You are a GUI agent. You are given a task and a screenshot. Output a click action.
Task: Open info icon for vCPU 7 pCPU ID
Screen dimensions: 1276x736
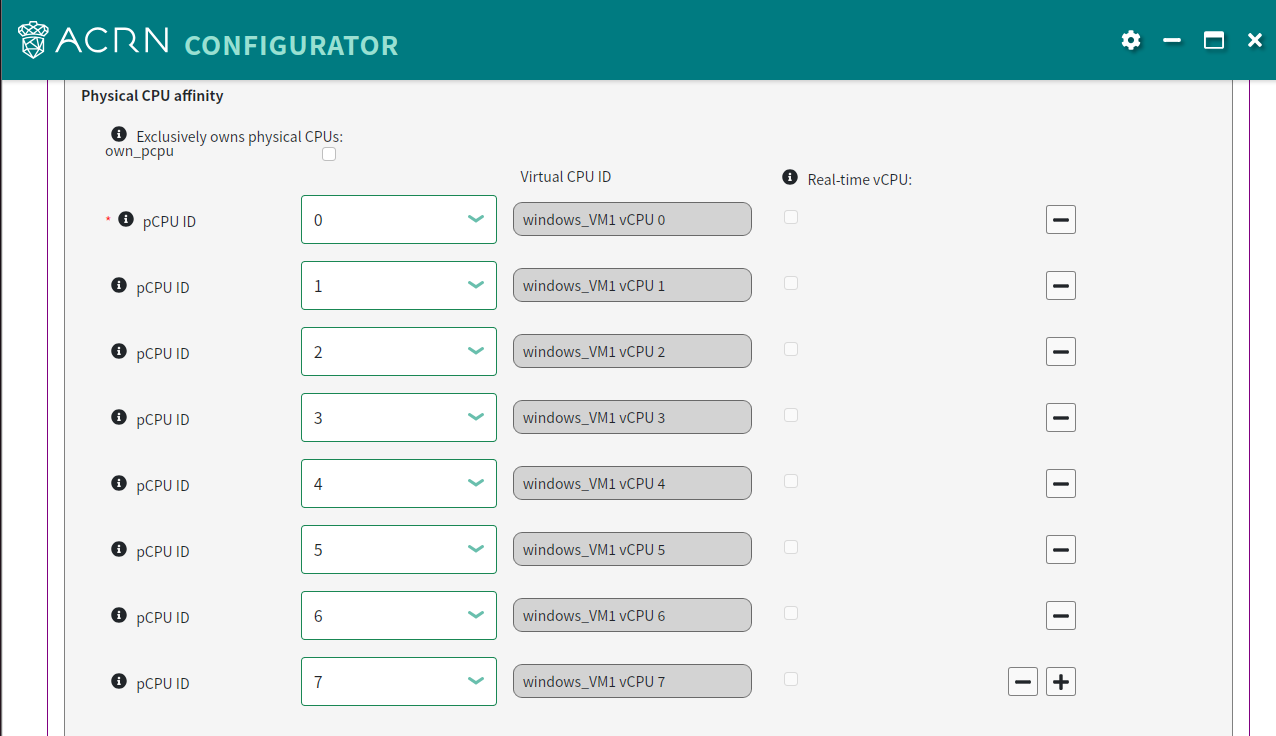pos(119,681)
